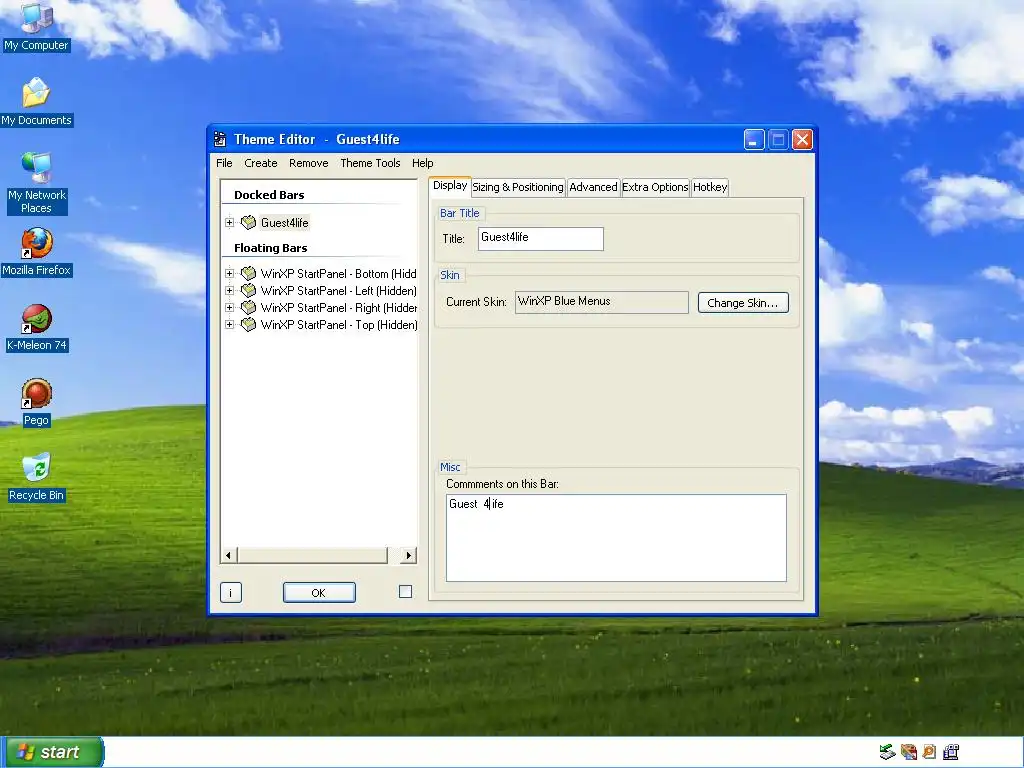Minimize the Theme Editor window
1024x768 pixels.
pos(754,139)
